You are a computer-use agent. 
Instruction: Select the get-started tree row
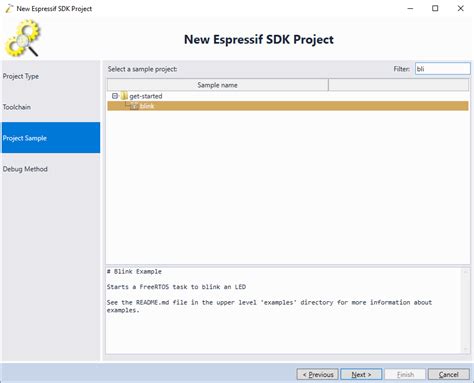click(x=288, y=96)
